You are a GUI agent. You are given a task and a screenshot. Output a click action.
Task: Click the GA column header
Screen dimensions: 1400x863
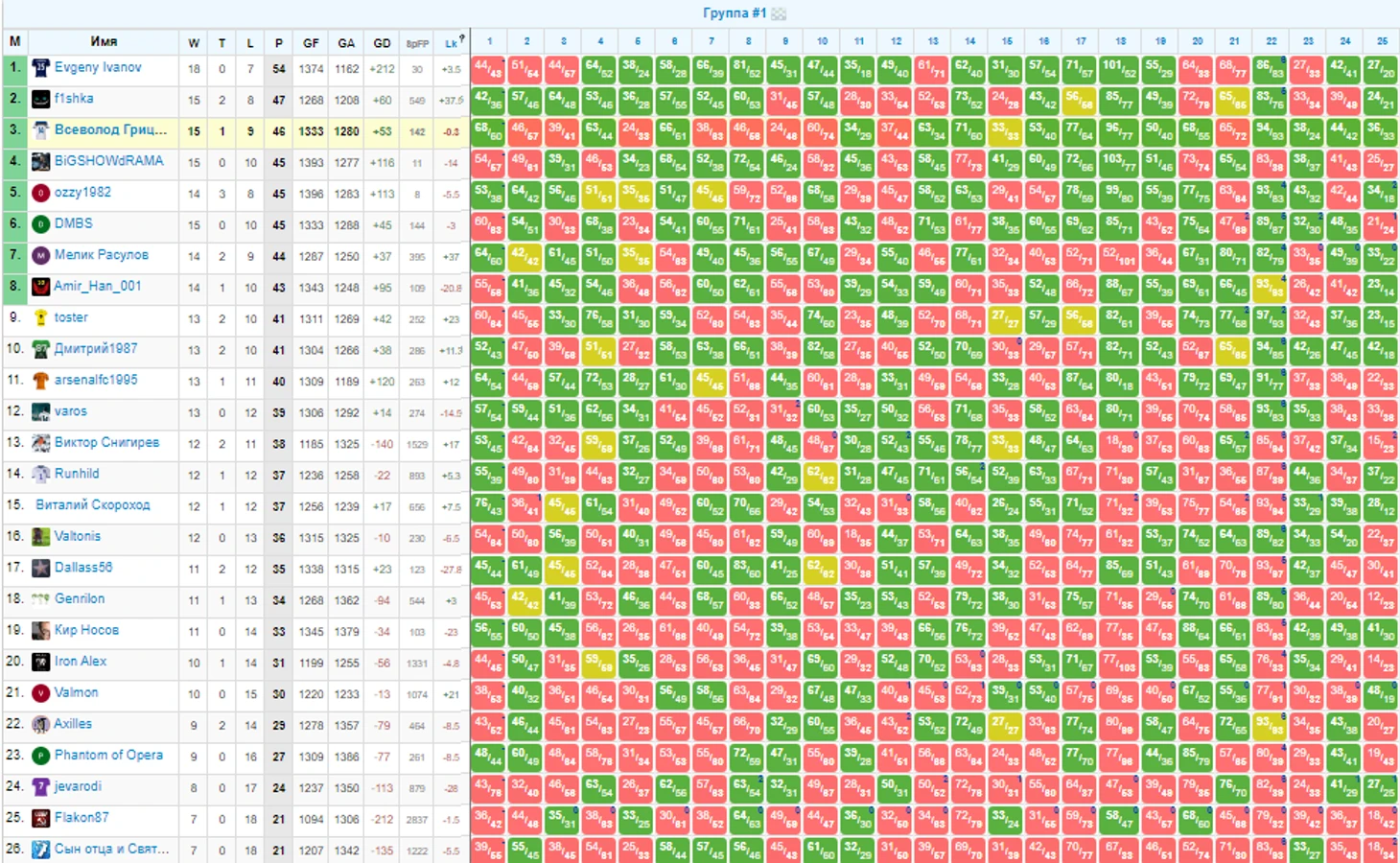346,43
